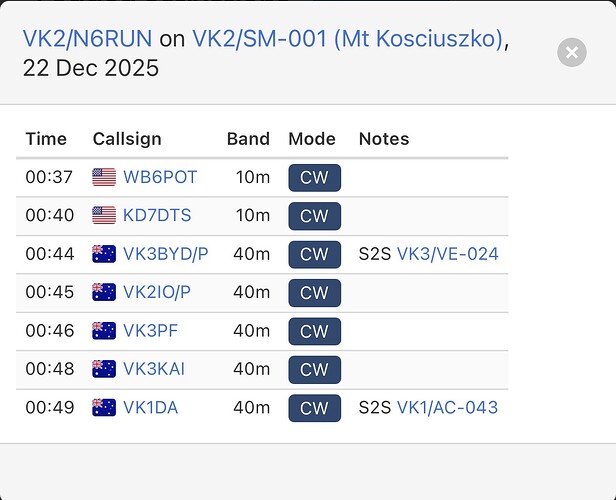Viewport: 616px width, 500px height.
Task: Click the CW mode badge for WB6POT
Action: [314, 178]
